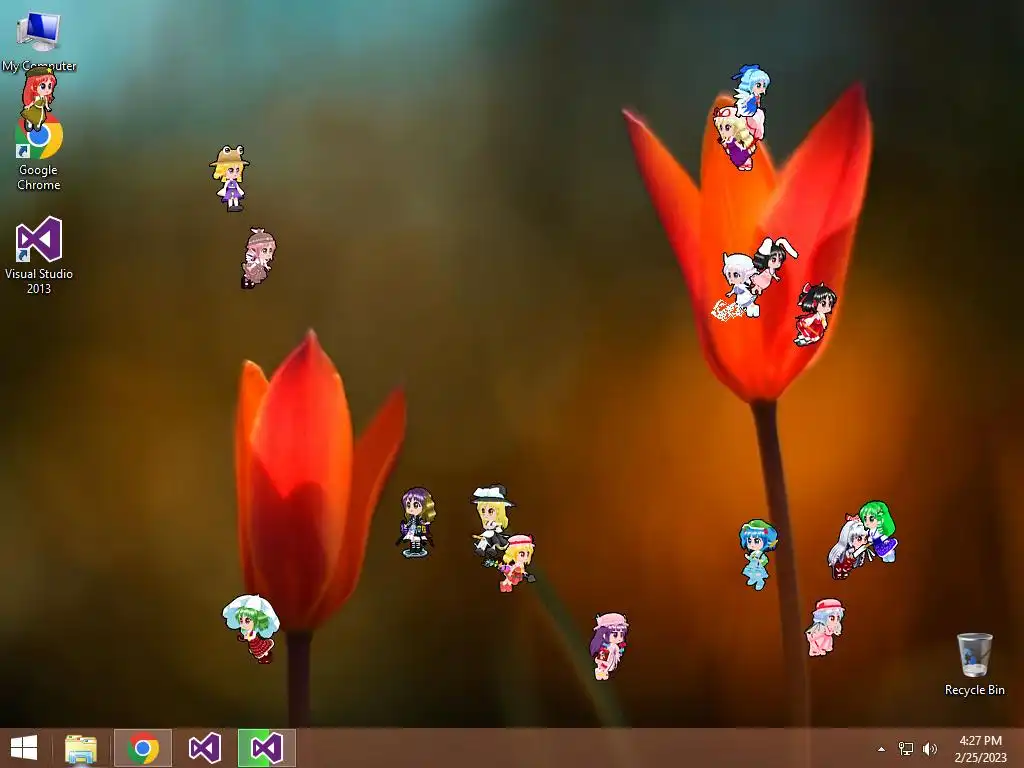Click the purple-haired mascot in pink cap
The width and height of the screenshot is (1024, 768).
point(609,645)
